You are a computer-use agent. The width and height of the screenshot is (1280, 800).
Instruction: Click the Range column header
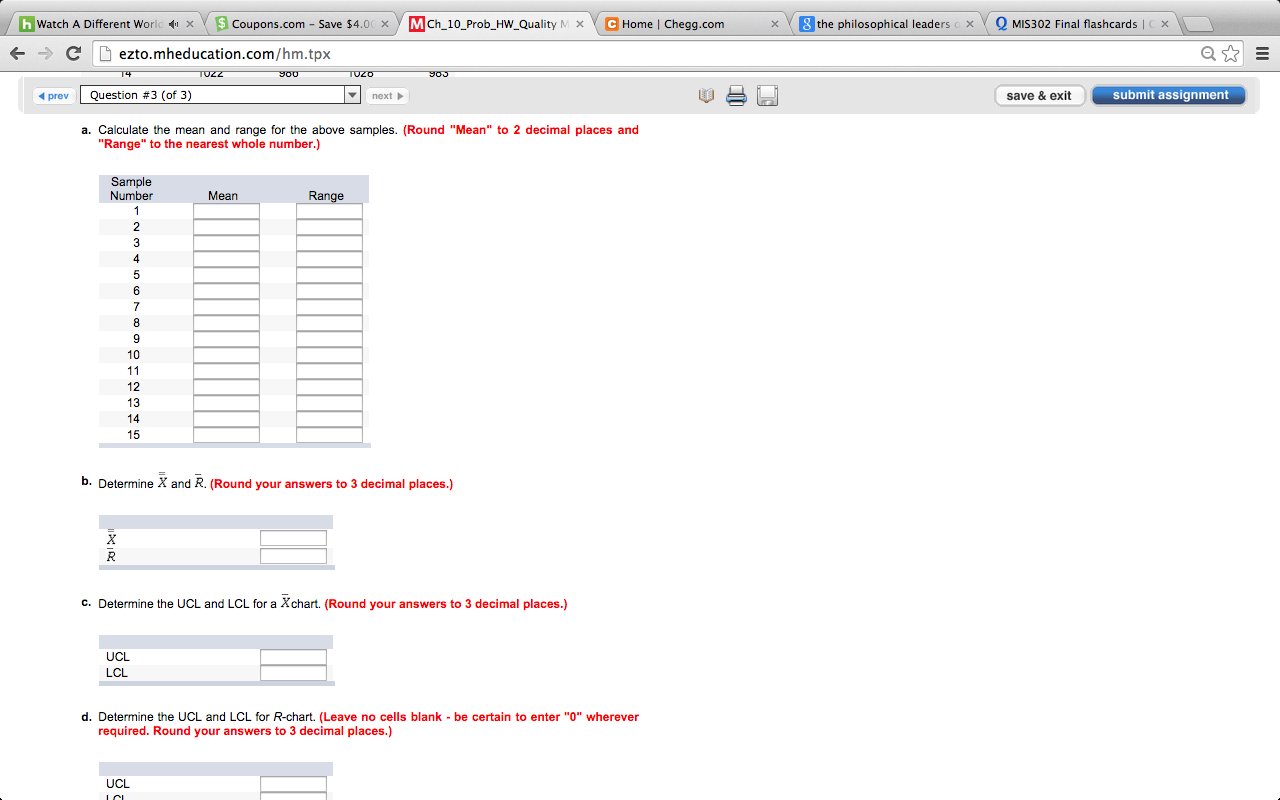pyautogui.click(x=326, y=196)
